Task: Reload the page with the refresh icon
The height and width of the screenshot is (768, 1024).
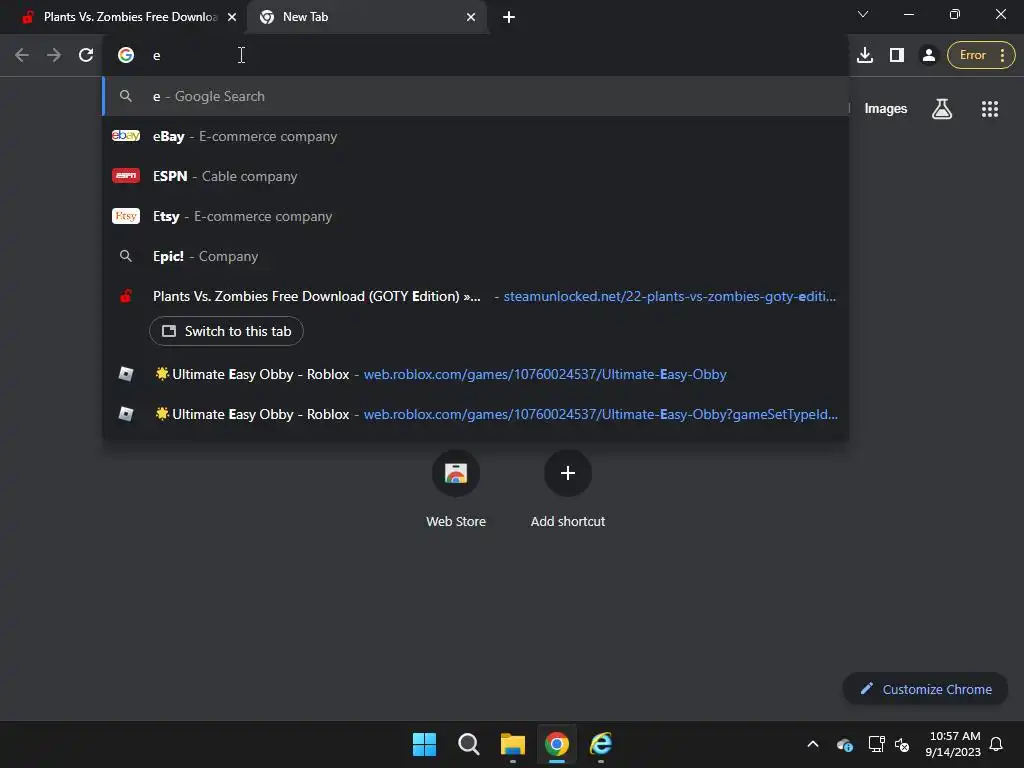Action: coord(86,56)
